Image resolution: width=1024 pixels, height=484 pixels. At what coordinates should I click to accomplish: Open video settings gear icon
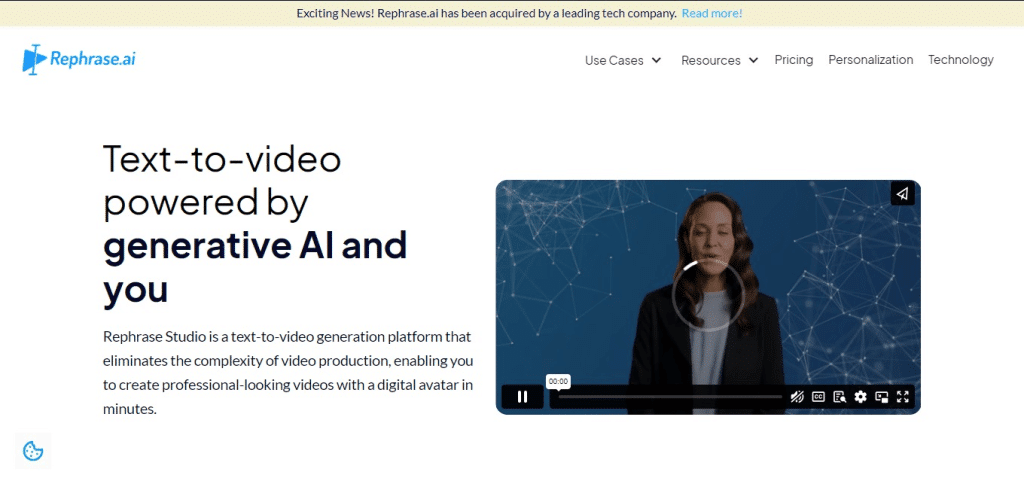861,396
